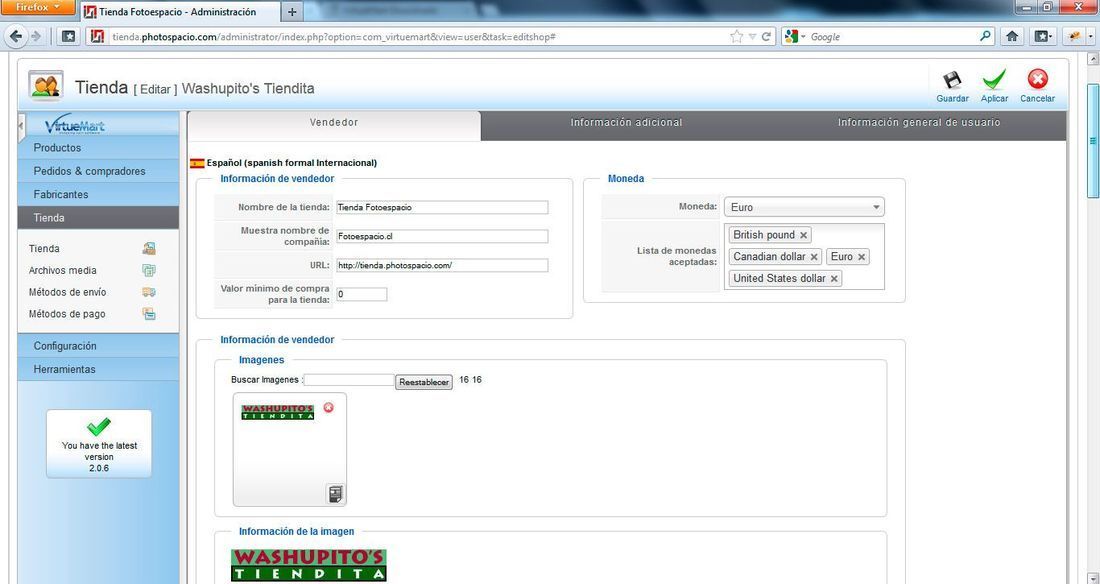Click the browser forward arrow
Viewport: 1100px width, 584px height.
pyautogui.click(x=36, y=36)
